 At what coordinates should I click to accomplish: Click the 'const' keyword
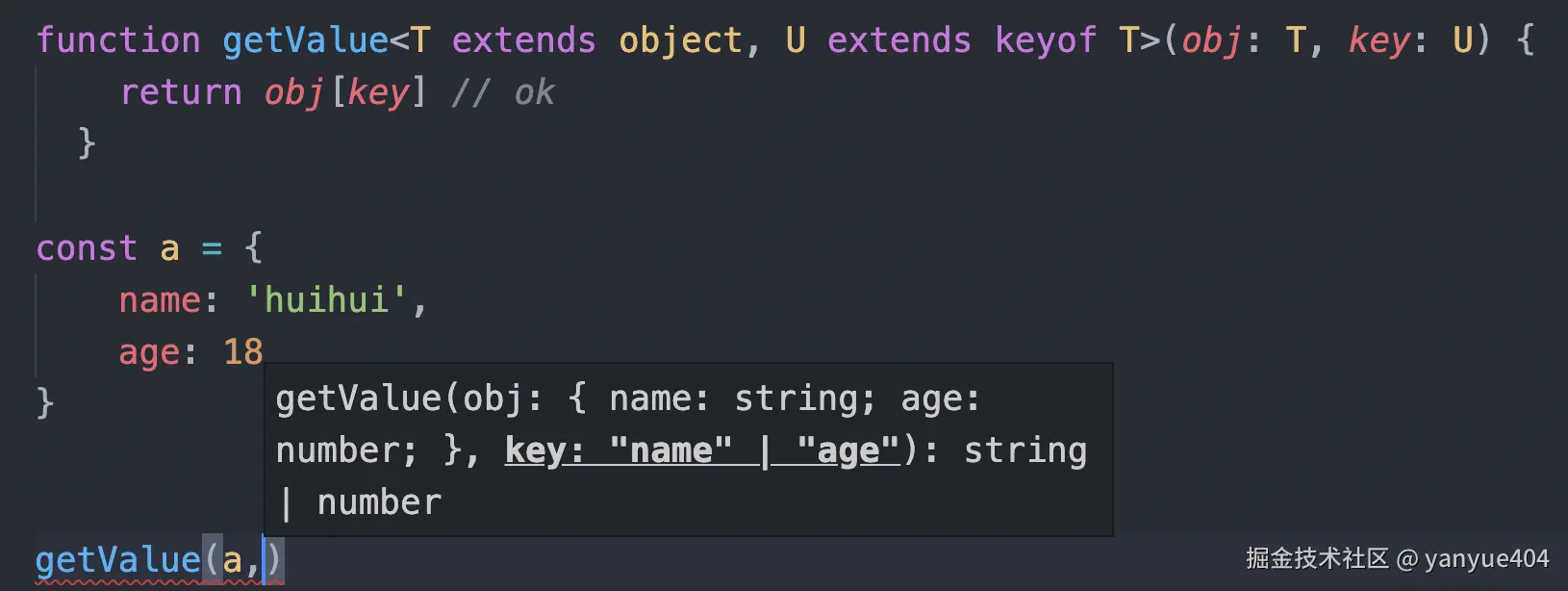click(x=87, y=248)
